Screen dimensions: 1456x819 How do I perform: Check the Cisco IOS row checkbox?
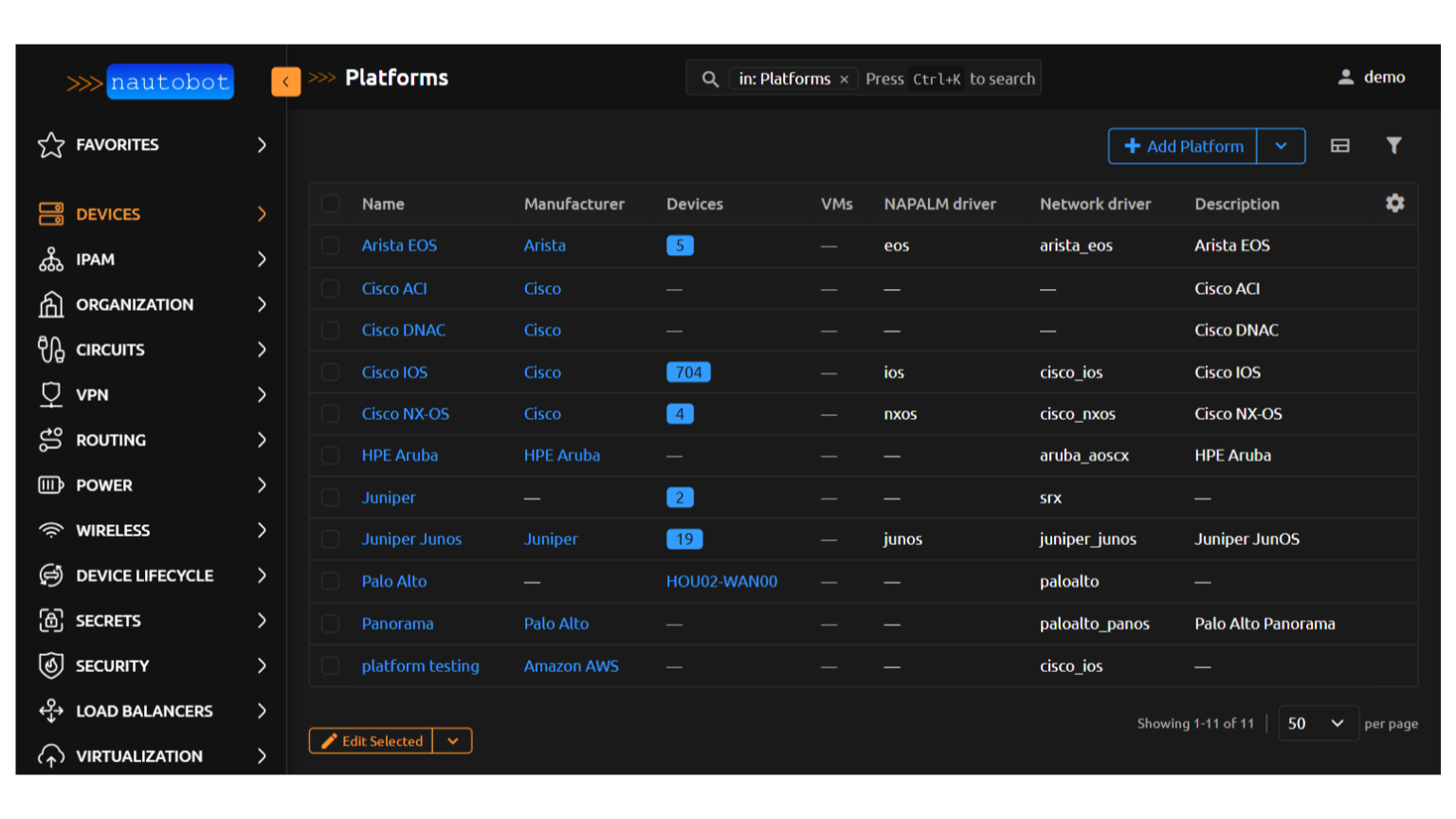click(x=330, y=372)
